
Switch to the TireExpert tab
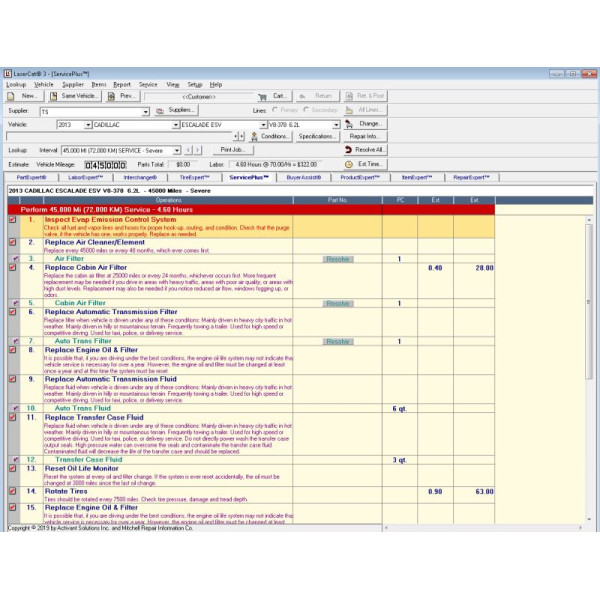pos(200,176)
